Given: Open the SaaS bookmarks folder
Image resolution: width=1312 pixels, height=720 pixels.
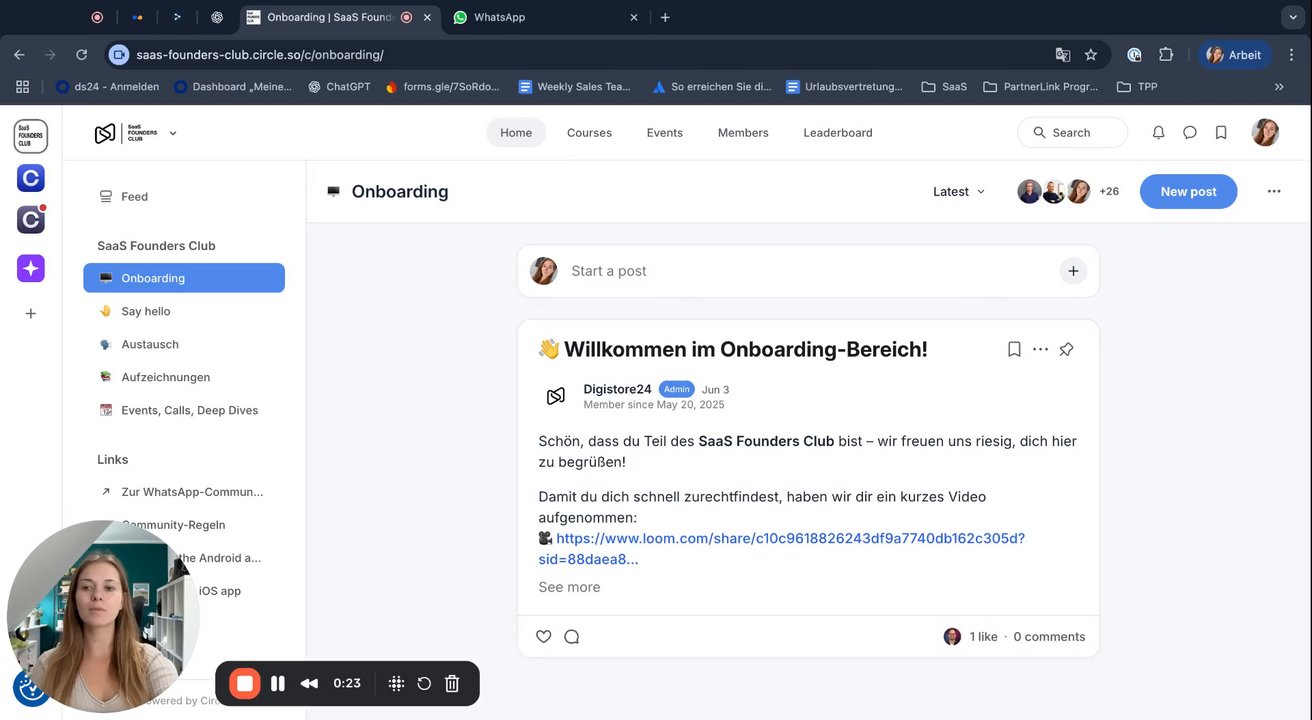Looking at the screenshot, I should [x=944, y=87].
